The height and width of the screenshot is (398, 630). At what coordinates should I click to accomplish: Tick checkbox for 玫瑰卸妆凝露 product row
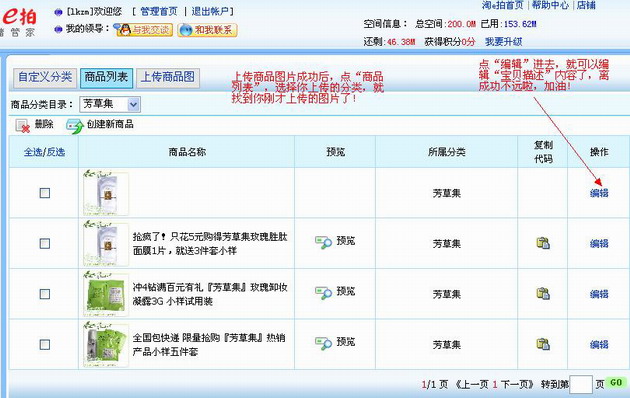(45, 294)
